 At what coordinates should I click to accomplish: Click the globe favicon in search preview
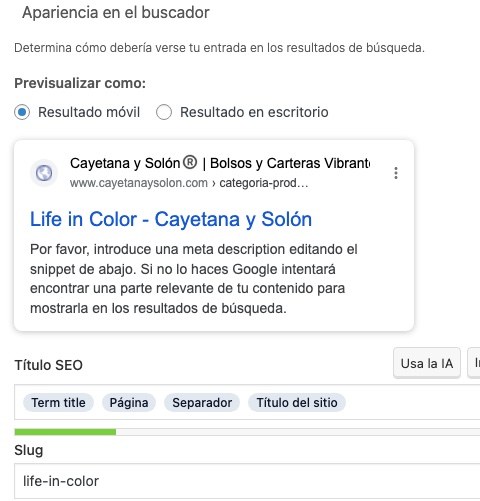point(44,173)
